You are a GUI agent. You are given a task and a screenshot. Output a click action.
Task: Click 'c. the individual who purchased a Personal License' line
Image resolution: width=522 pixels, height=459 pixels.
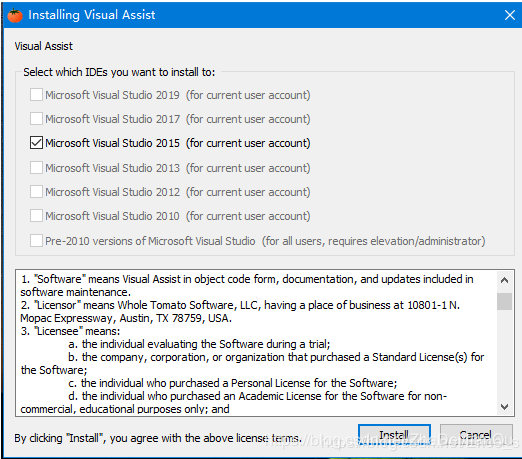pyautogui.click(x=233, y=383)
